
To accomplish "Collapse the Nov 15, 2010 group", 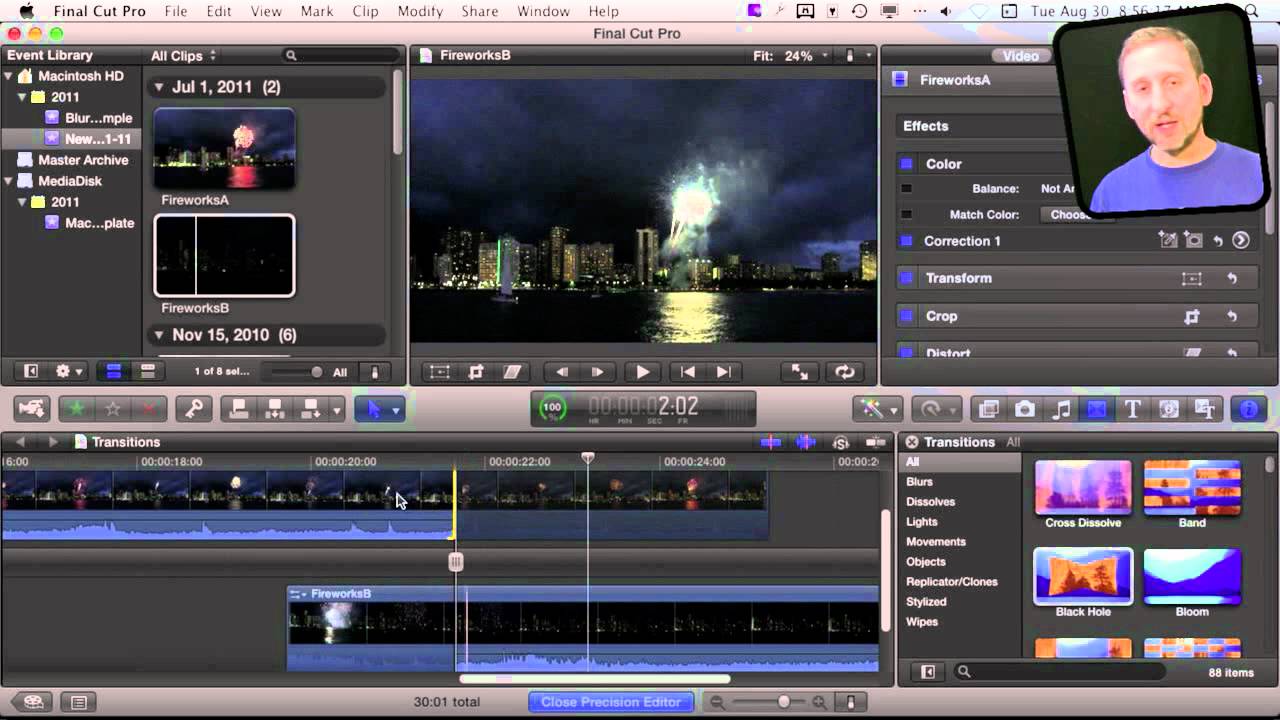I will click(158, 335).
